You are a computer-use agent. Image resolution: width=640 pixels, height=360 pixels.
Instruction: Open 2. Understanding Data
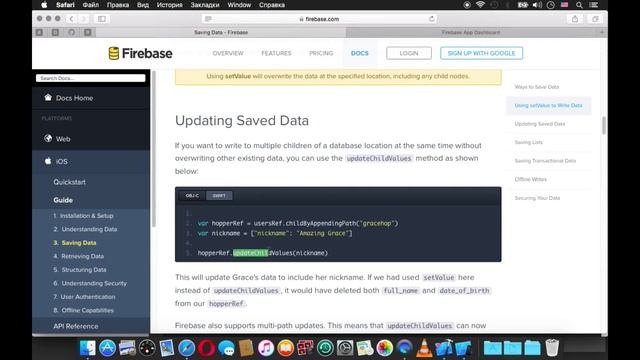tap(85, 229)
